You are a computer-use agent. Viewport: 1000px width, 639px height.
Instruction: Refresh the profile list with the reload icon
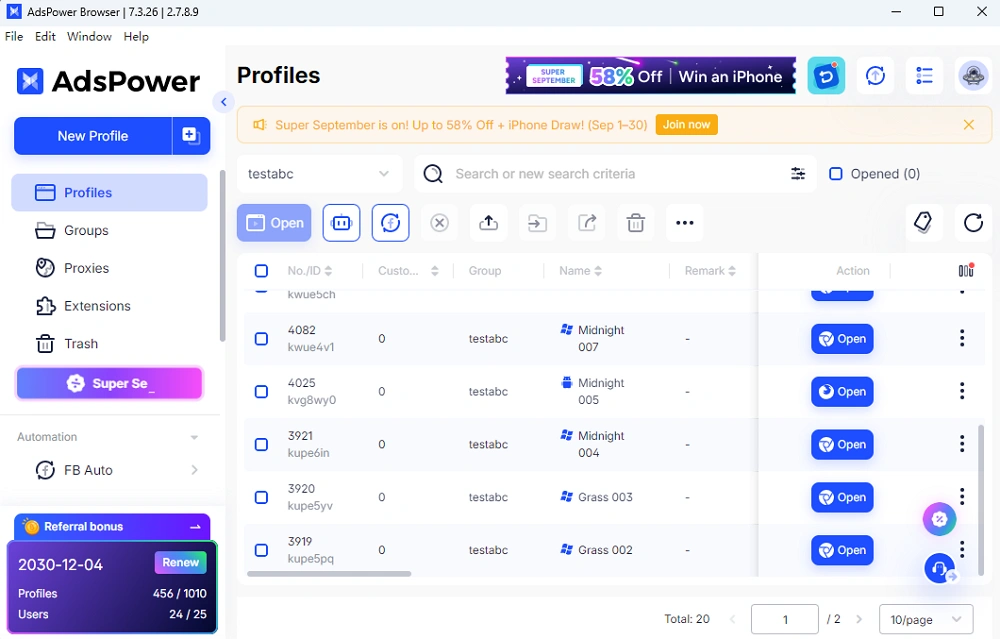(x=973, y=223)
